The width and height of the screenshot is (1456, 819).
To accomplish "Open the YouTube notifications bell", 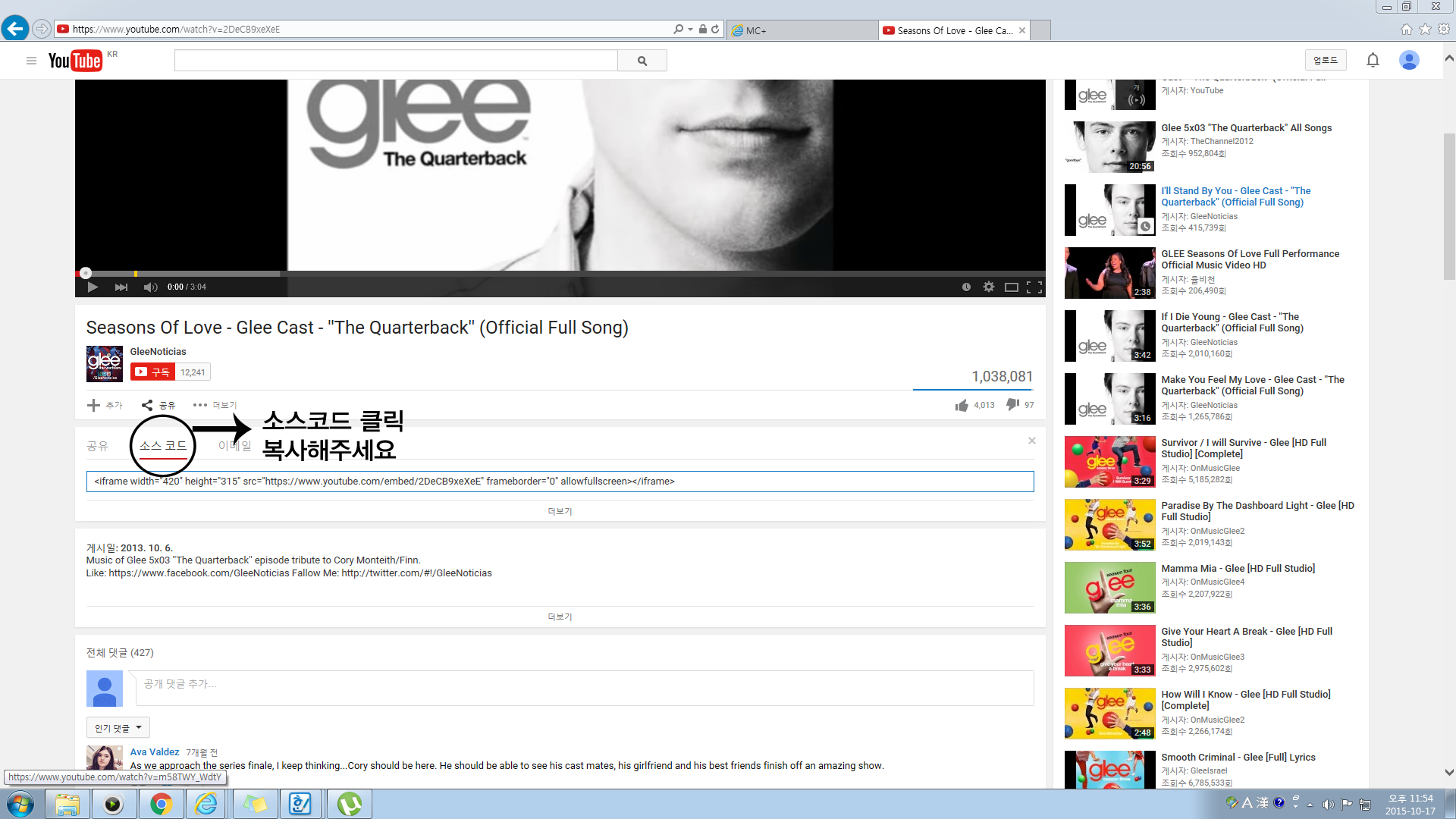I will tap(1373, 60).
